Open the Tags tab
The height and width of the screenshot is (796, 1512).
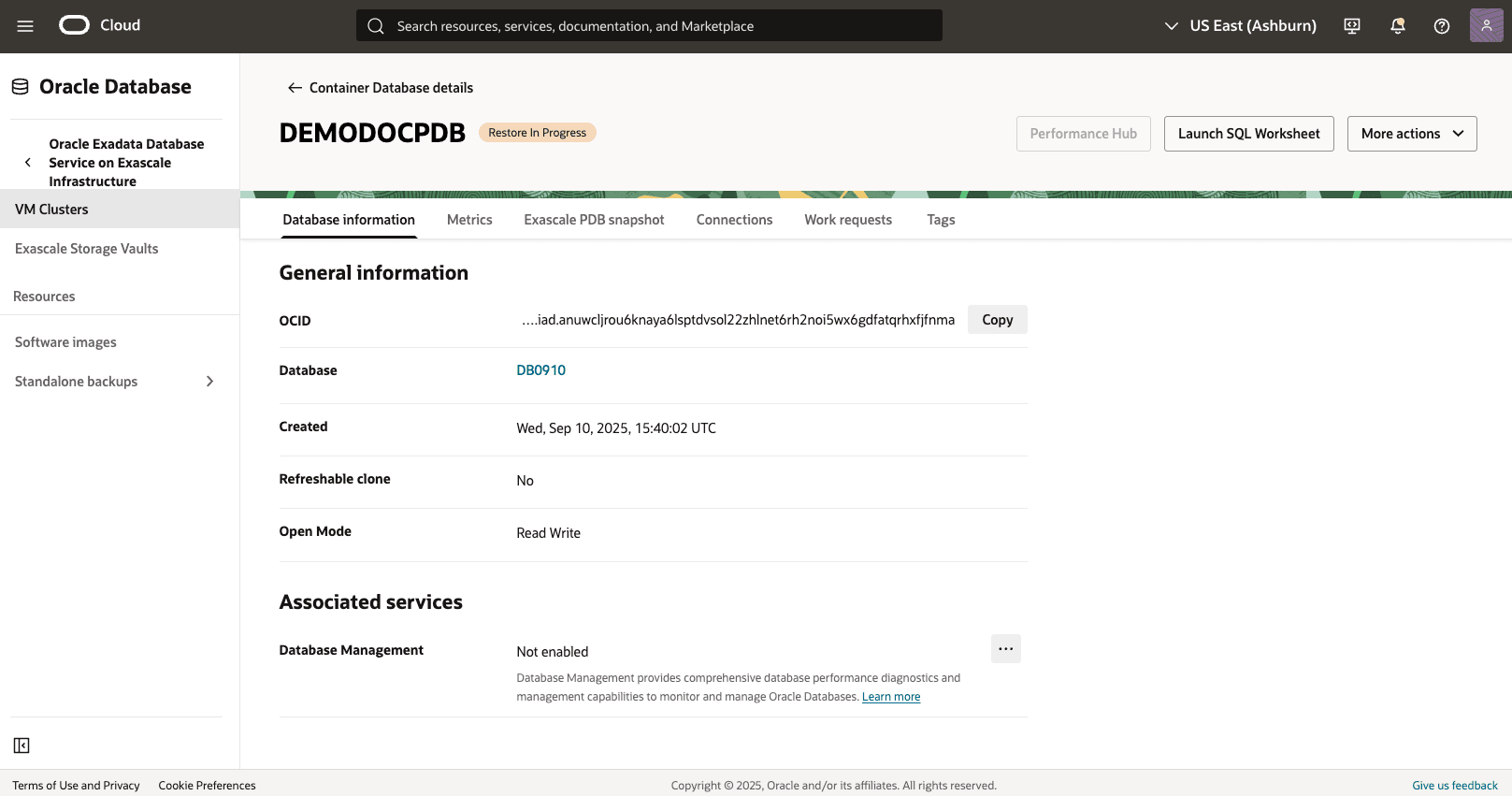click(941, 220)
